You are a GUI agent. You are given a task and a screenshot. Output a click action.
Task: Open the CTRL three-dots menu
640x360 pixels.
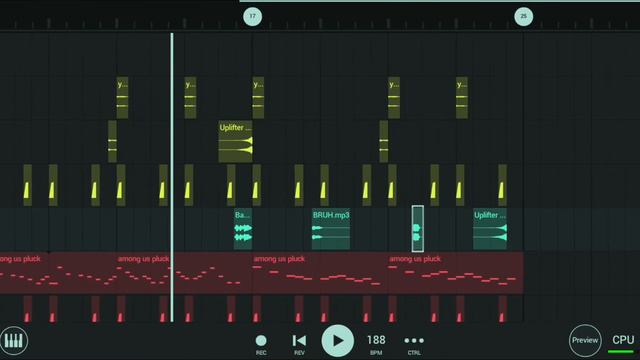coord(414,344)
